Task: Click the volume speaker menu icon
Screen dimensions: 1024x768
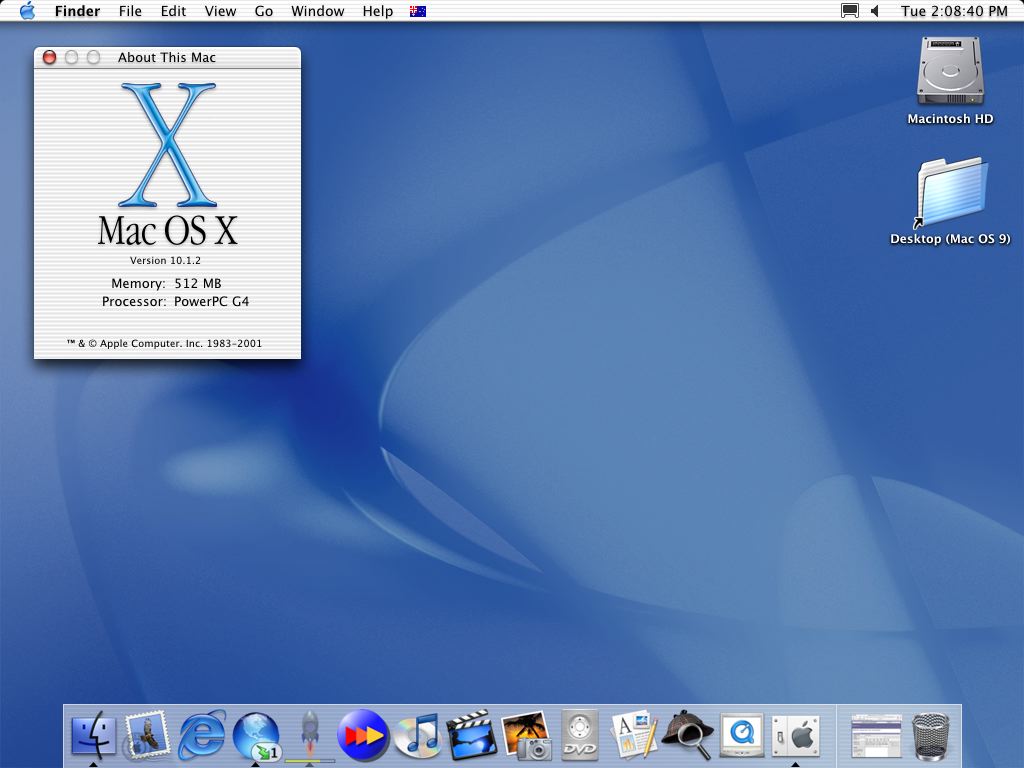Action: 875,11
